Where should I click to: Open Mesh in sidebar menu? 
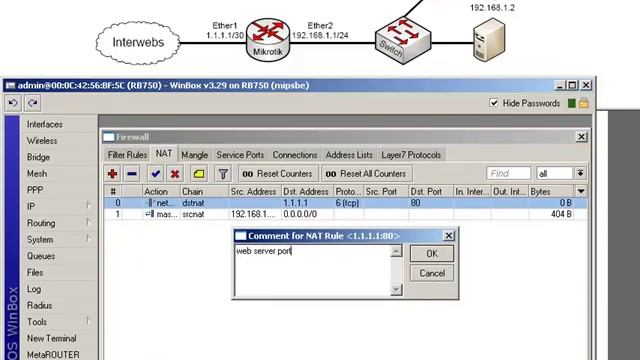tap(37, 174)
